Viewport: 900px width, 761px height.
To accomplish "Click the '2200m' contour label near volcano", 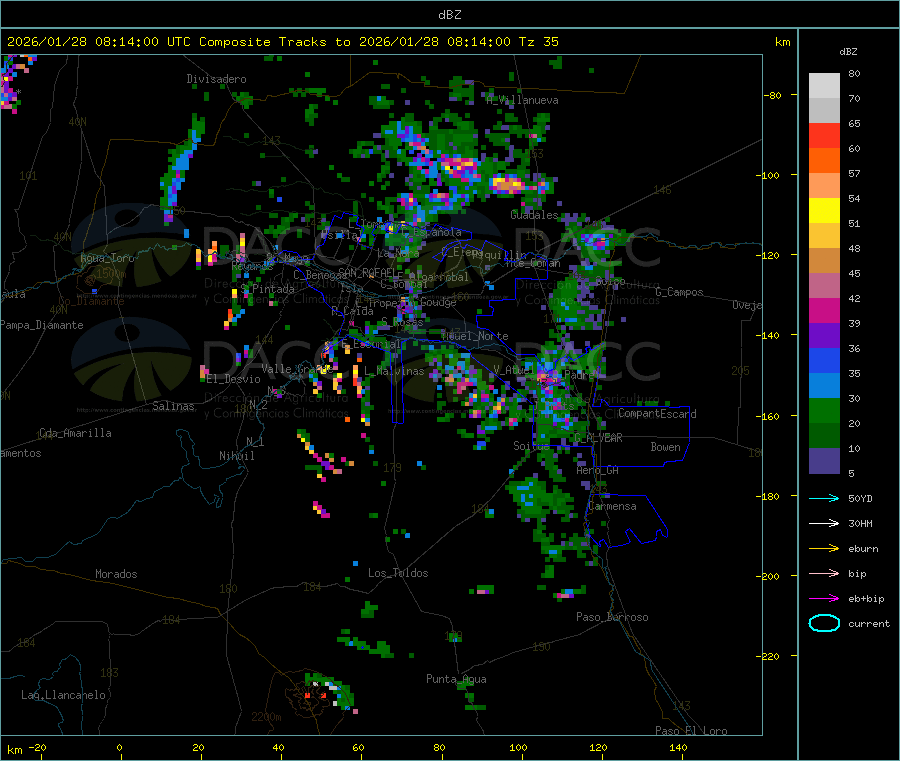I will click(266, 717).
